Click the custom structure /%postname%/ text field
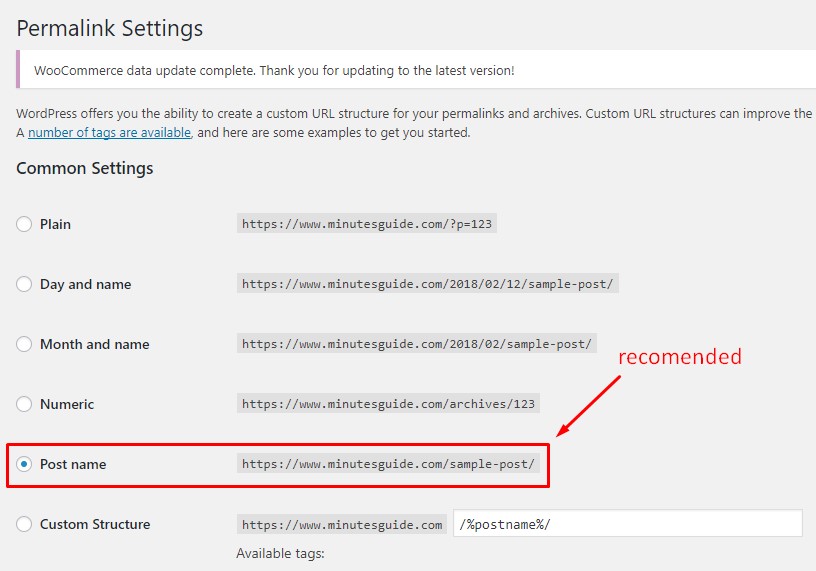 point(628,523)
